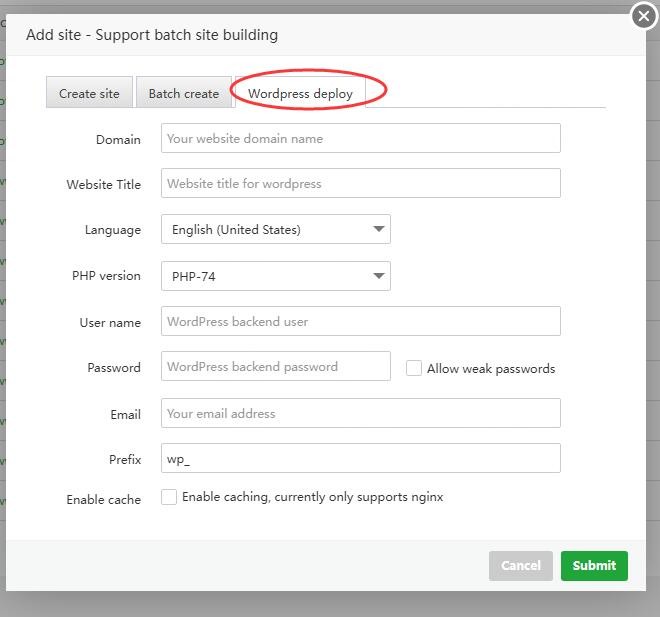Click the WordPress backend user field

pyautogui.click(x=360, y=322)
